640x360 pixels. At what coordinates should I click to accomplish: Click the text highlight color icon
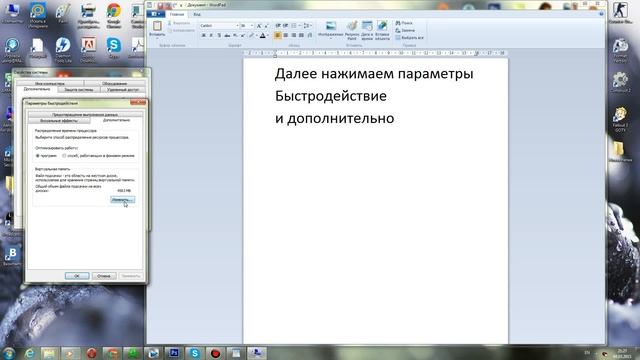point(252,36)
